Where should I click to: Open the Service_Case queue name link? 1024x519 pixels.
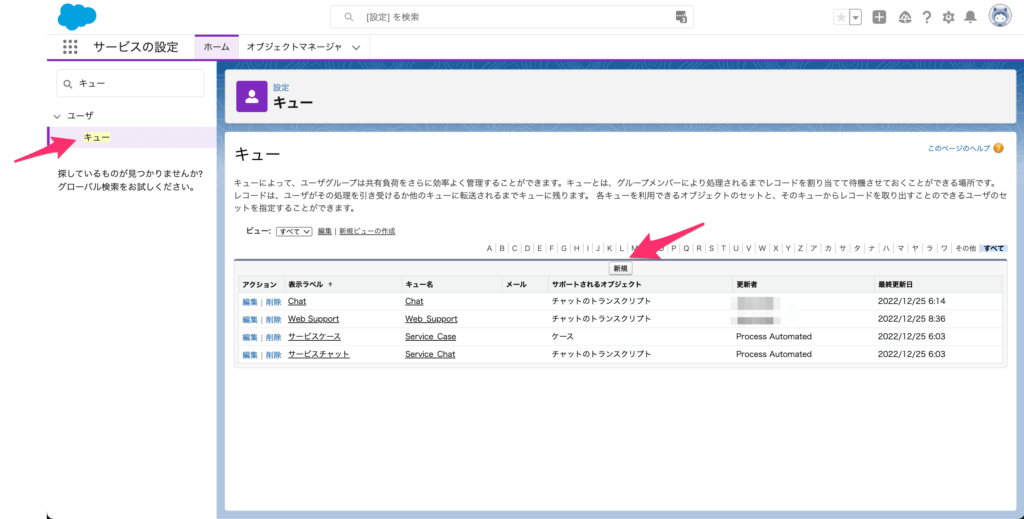tap(430, 337)
